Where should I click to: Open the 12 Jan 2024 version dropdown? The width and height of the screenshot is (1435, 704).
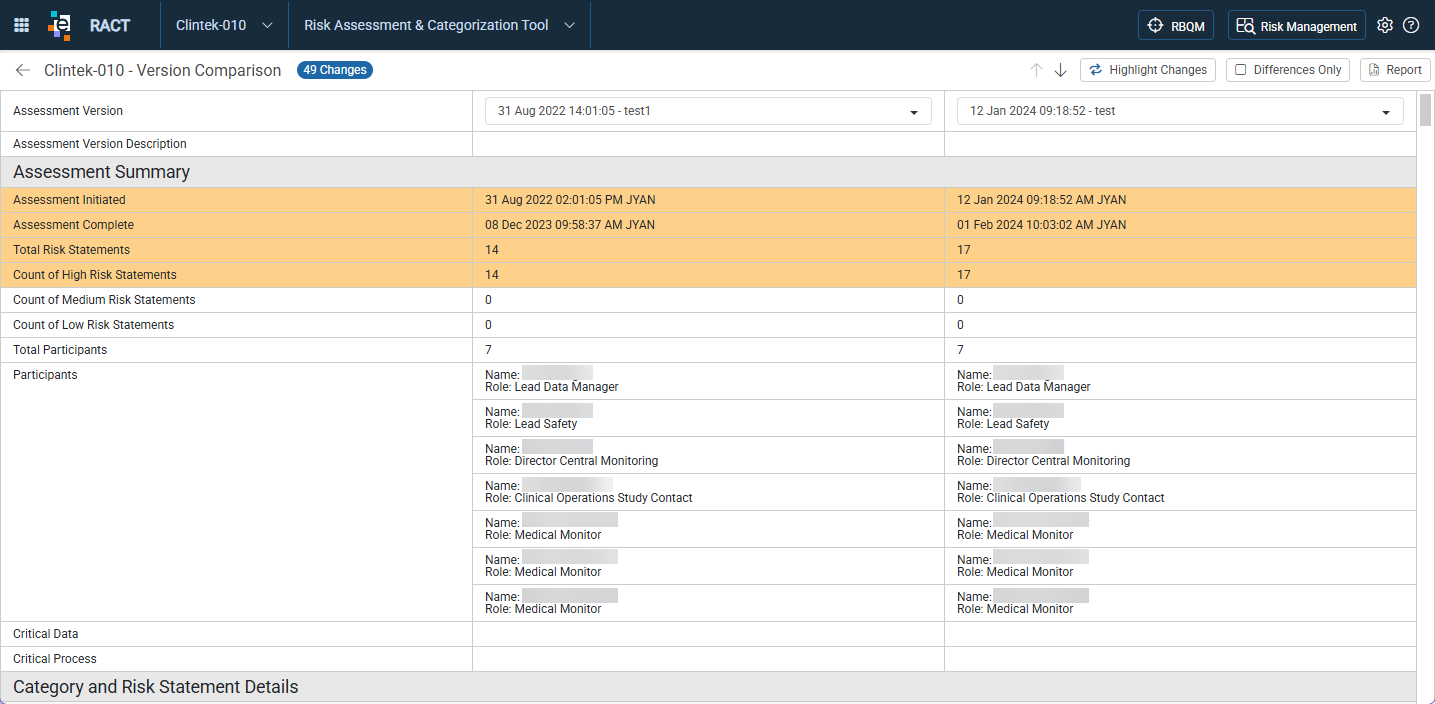coord(1180,111)
